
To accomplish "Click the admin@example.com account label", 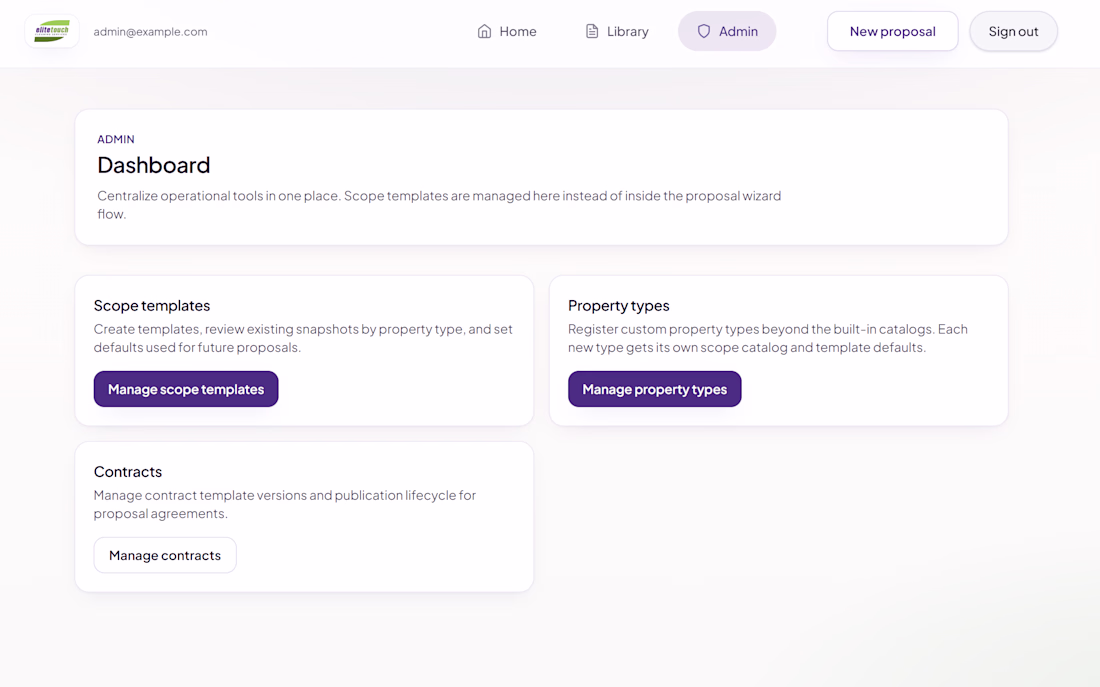I will pos(150,32).
